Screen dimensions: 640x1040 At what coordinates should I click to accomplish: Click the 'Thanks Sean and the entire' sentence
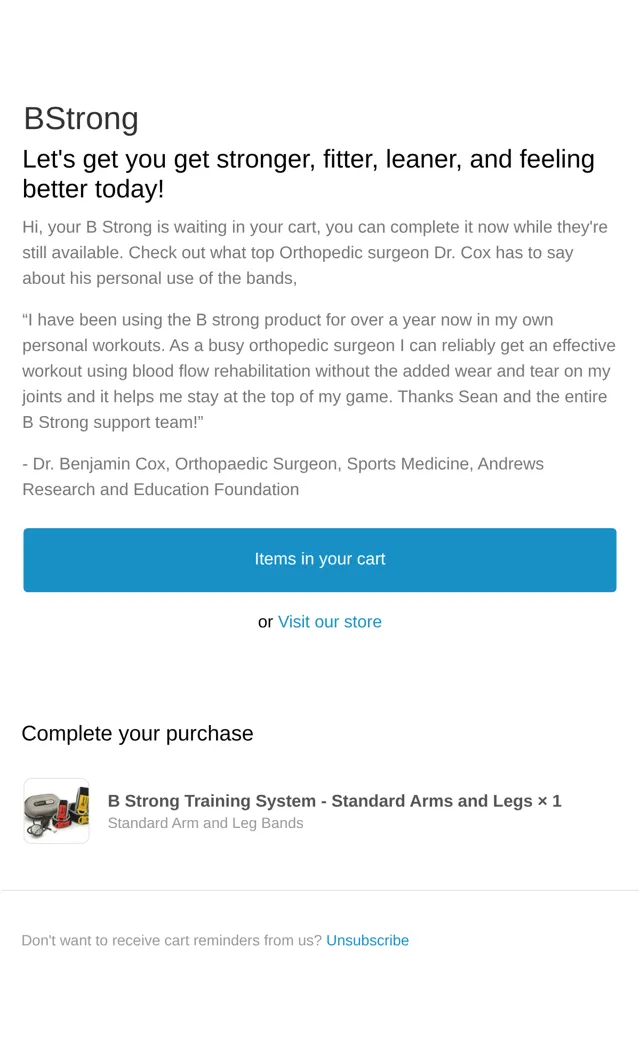click(x=502, y=397)
